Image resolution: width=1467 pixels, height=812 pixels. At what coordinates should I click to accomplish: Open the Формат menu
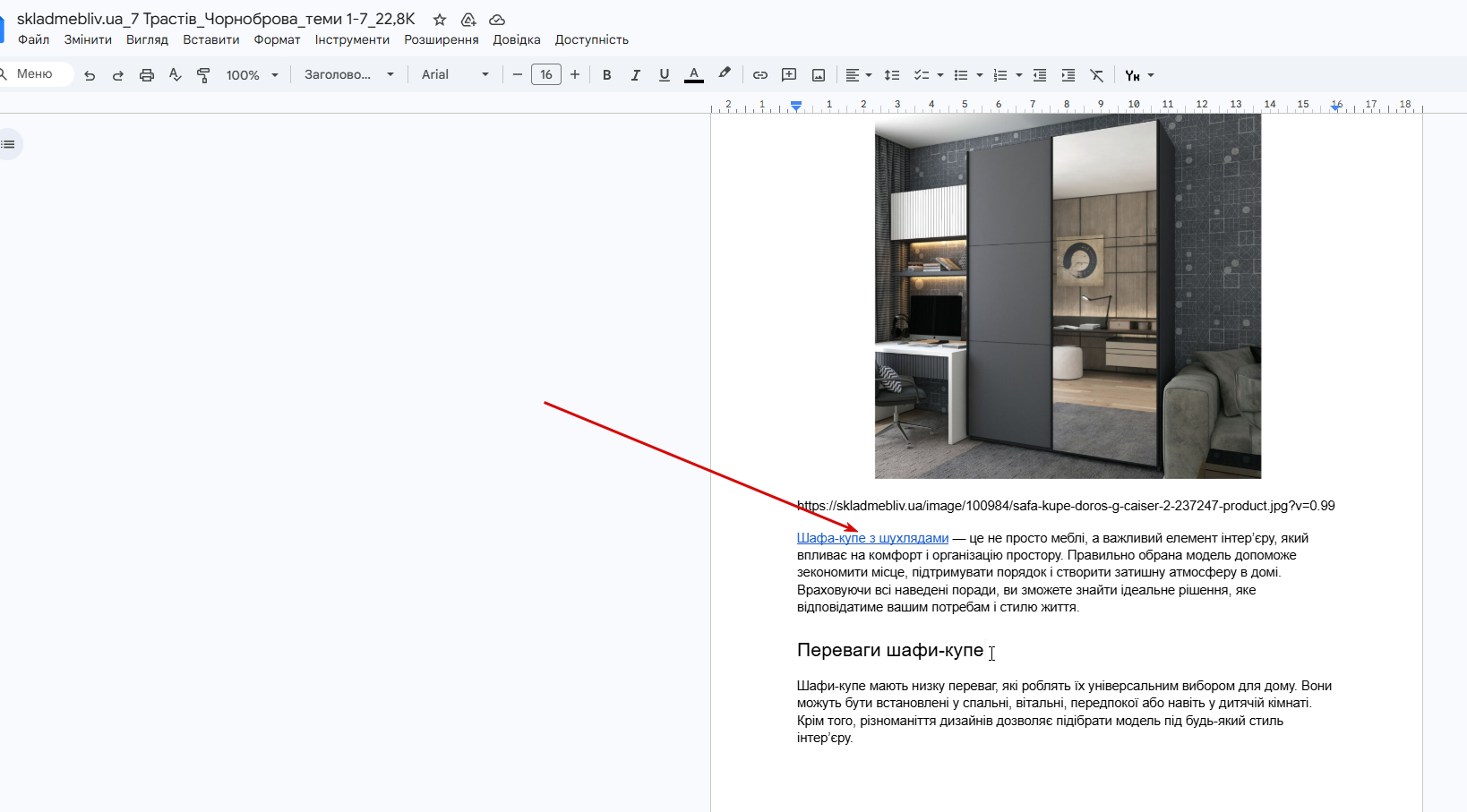pos(277,39)
